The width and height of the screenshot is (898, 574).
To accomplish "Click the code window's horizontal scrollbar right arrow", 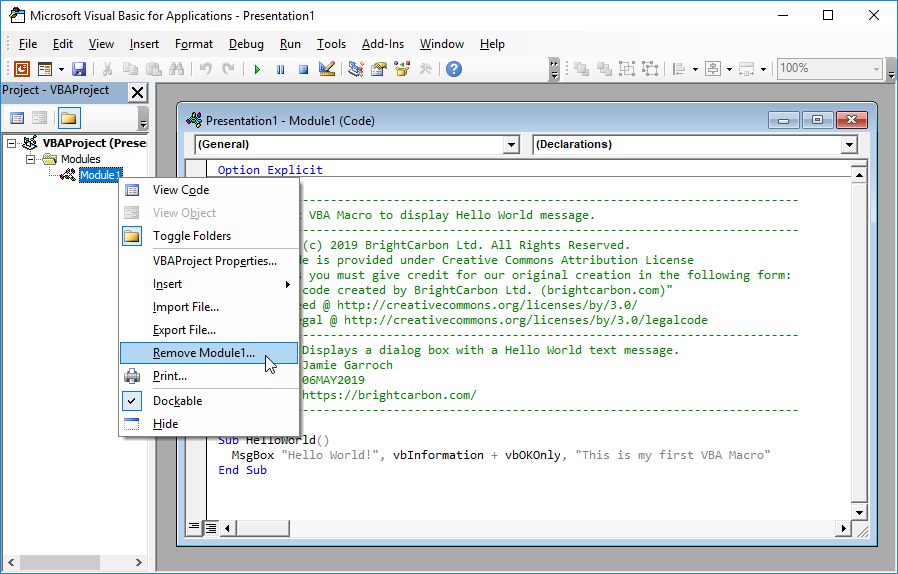I will (x=845, y=527).
